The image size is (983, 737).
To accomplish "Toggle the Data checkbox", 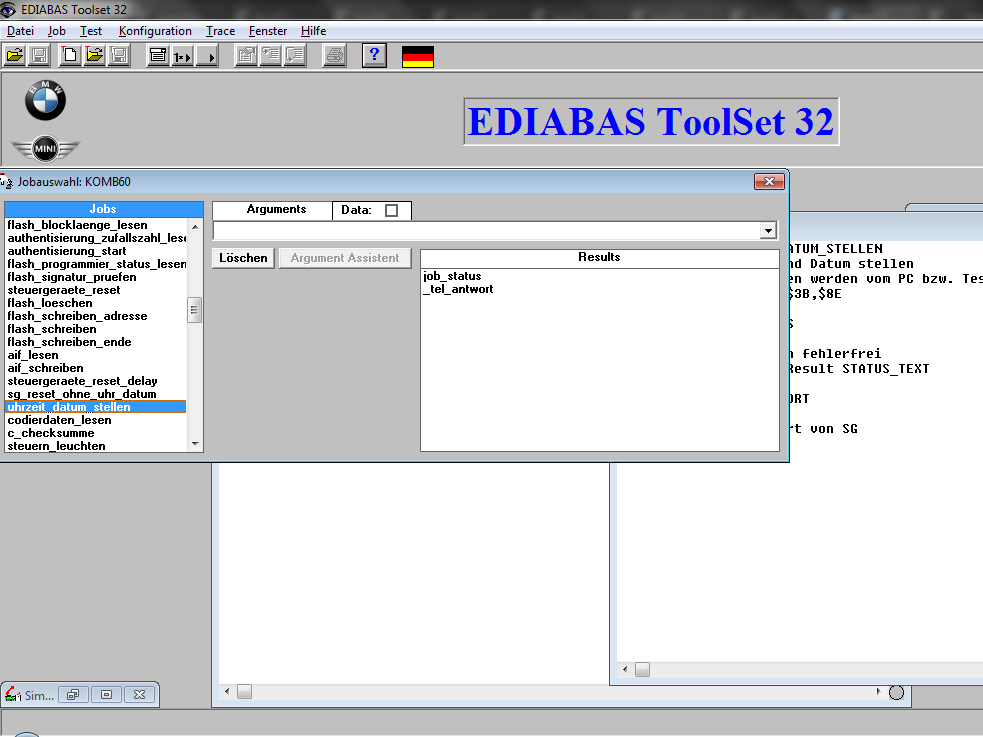I will 391,210.
